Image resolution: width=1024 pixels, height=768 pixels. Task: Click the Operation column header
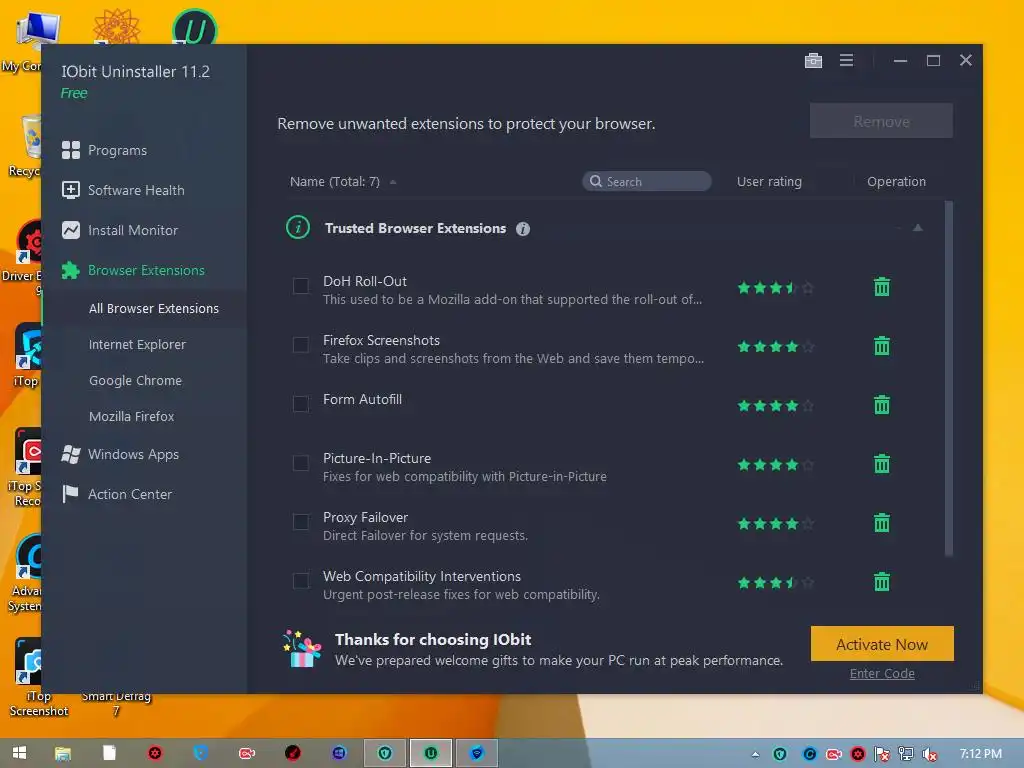pyautogui.click(x=896, y=182)
